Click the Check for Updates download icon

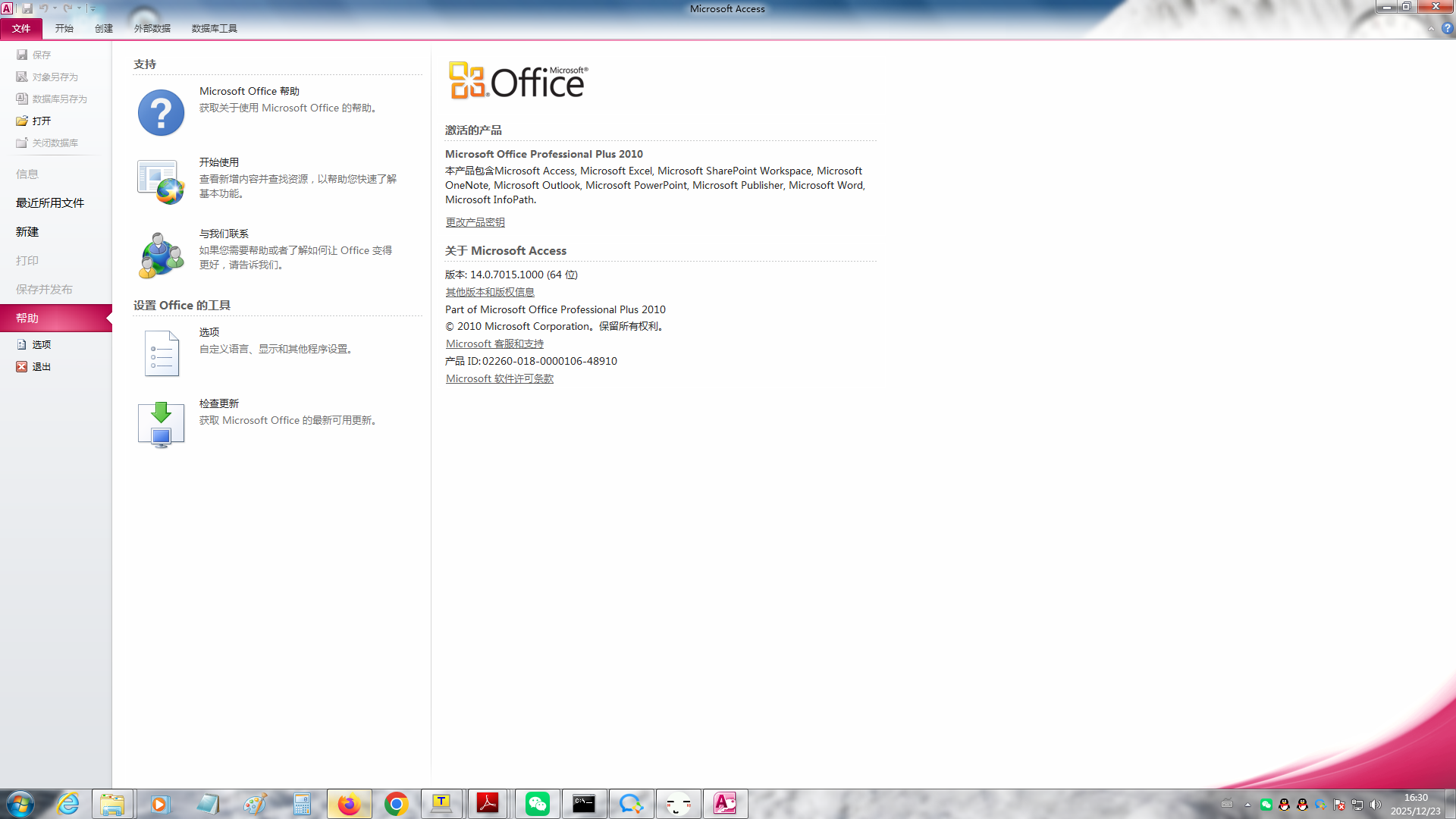pos(161,425)
